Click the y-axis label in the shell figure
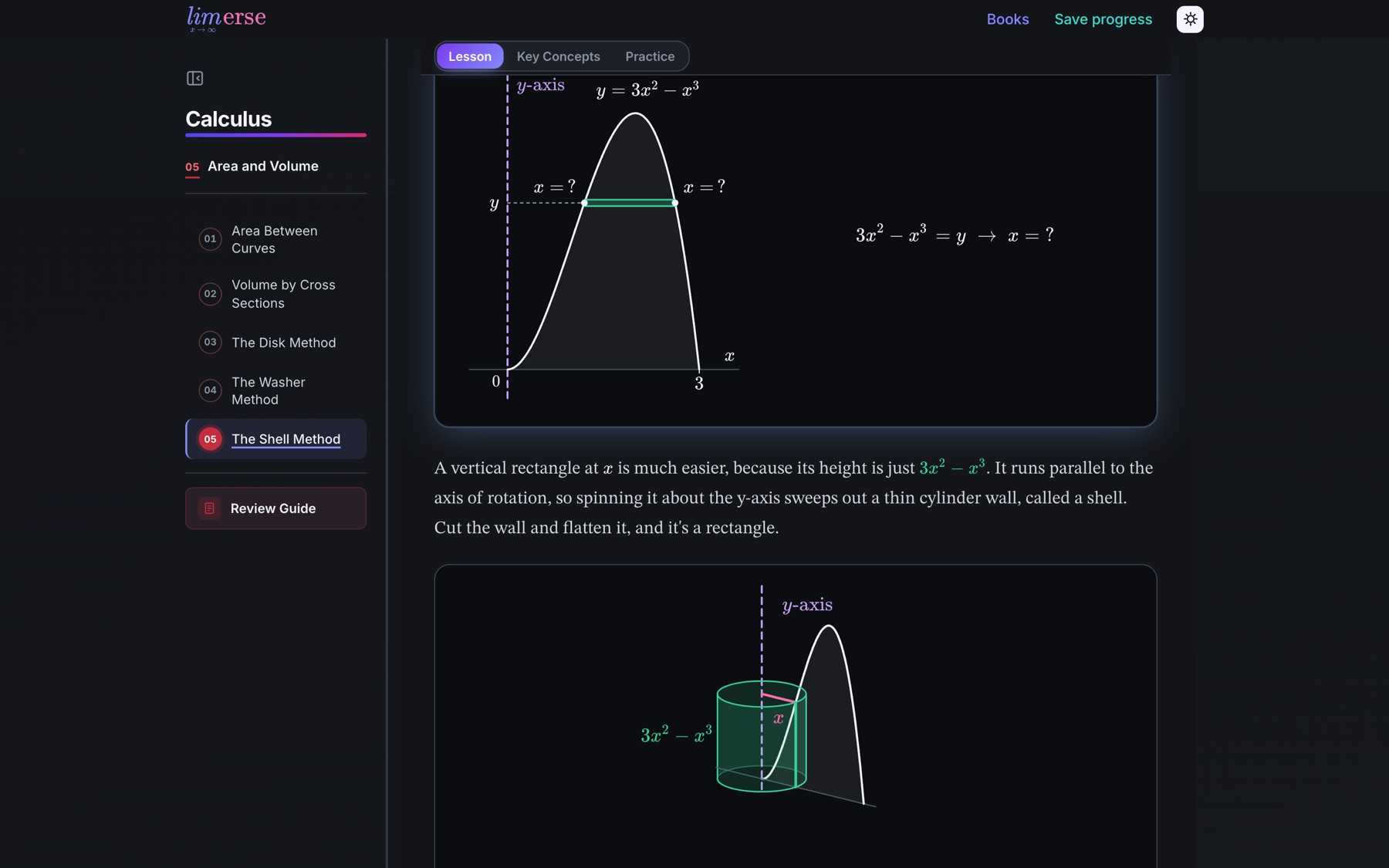Screen dimensions: 1389x868 (807, 605)
